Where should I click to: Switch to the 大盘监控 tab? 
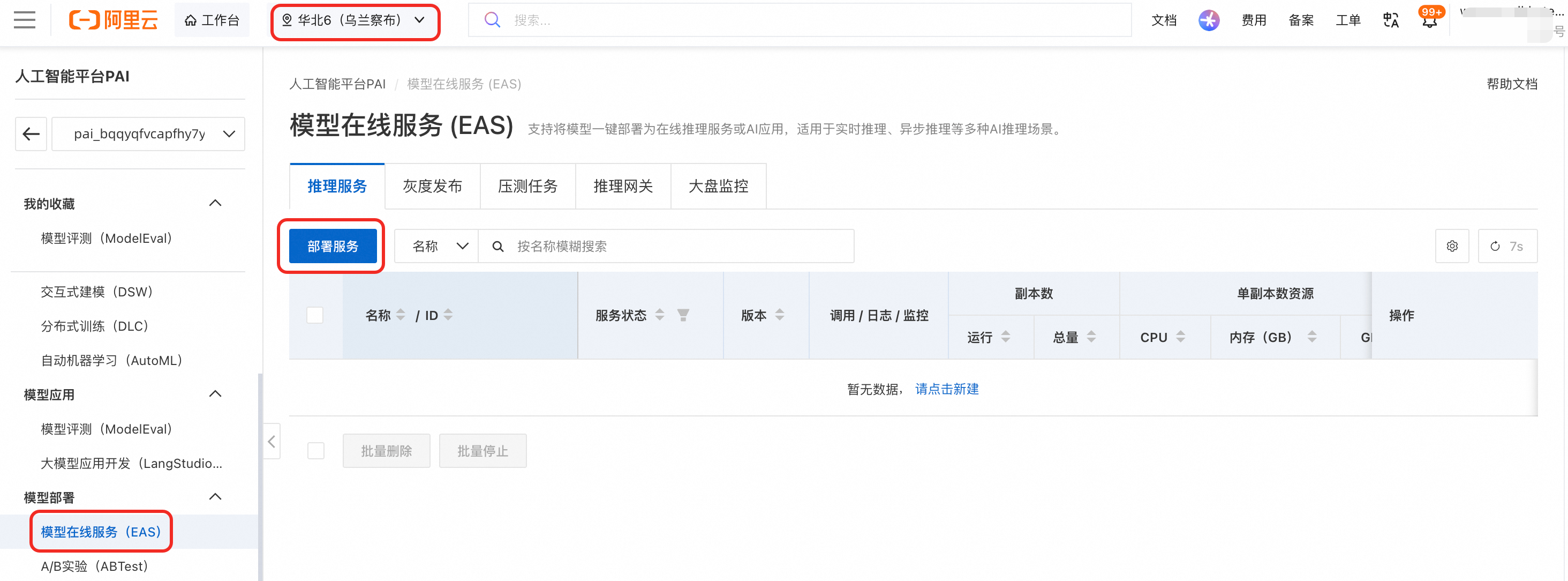click(718, 187)
